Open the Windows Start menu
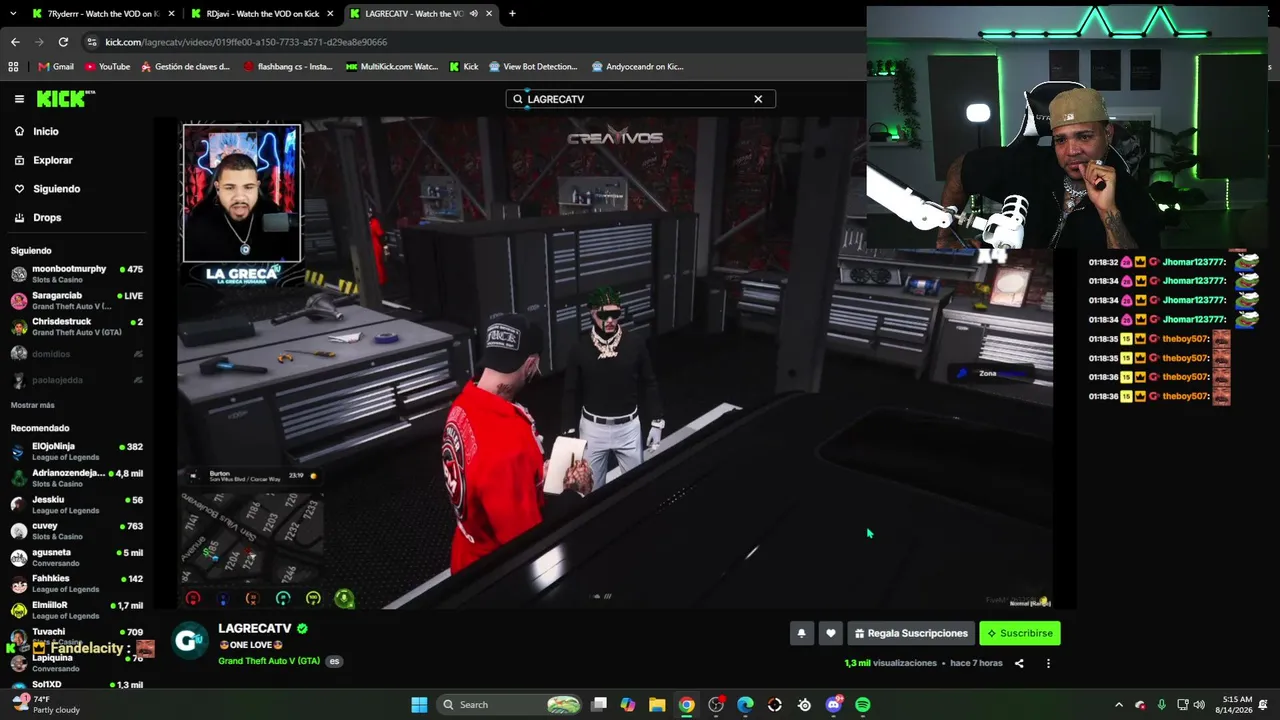The image size is (1280, 720). (x=419, y=705)
